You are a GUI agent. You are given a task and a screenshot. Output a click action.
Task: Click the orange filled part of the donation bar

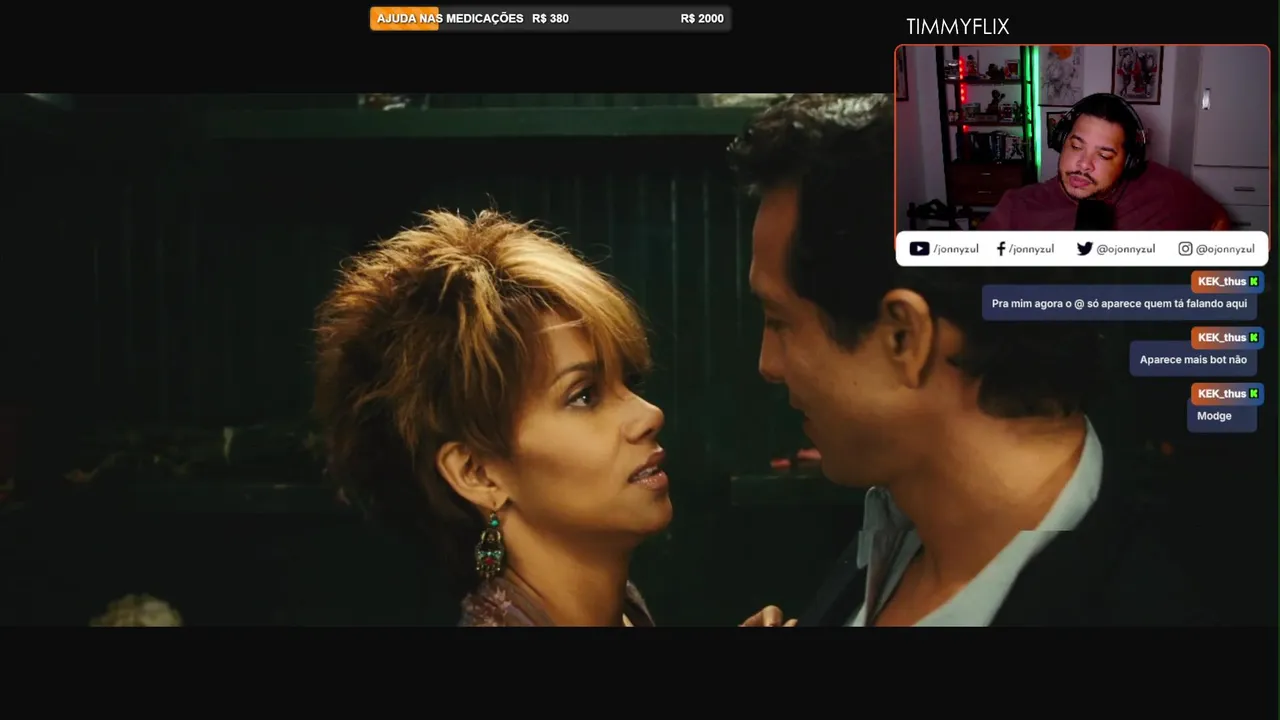point(404,19)
